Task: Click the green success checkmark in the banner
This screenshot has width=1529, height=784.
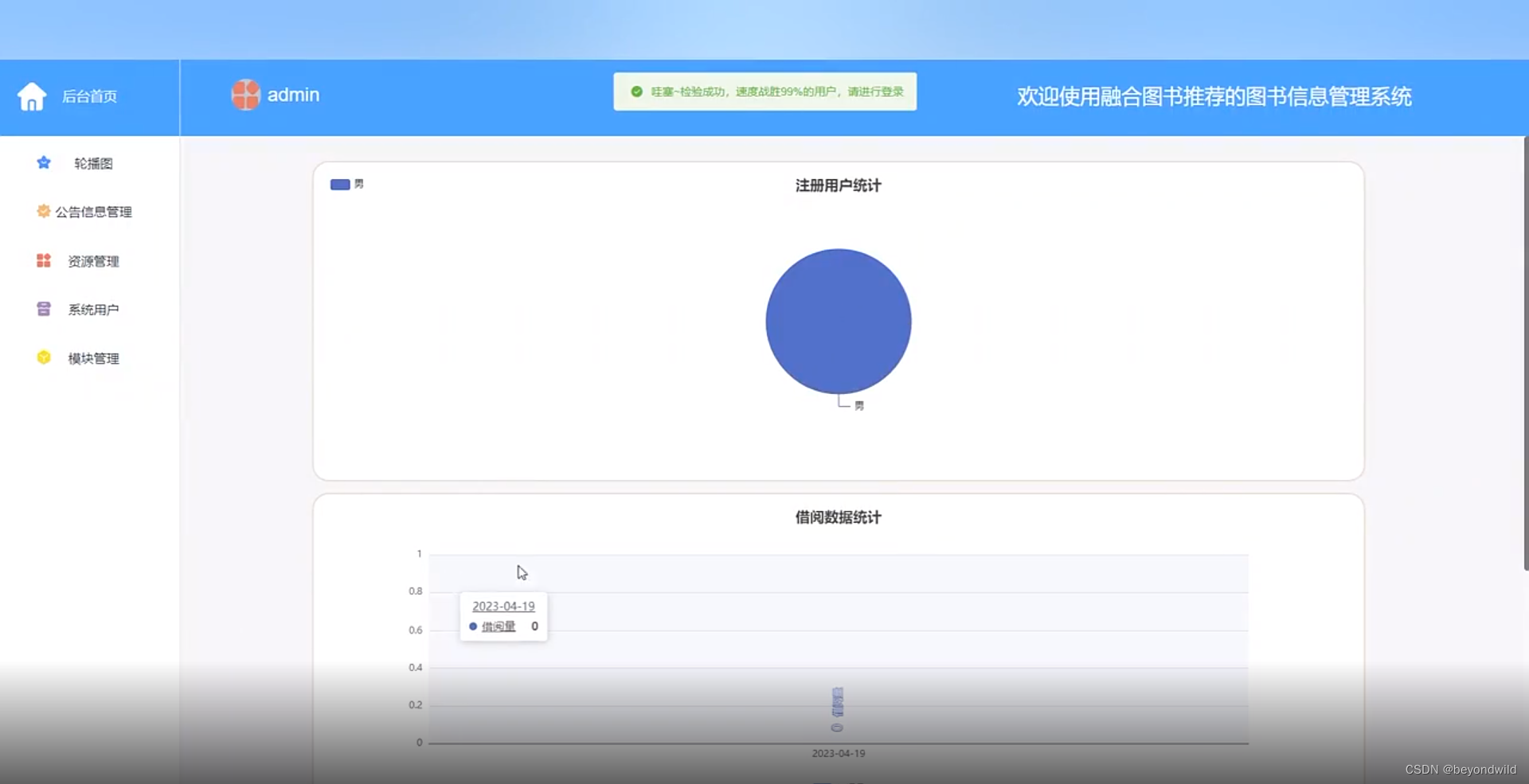Action: coord(636,92)
